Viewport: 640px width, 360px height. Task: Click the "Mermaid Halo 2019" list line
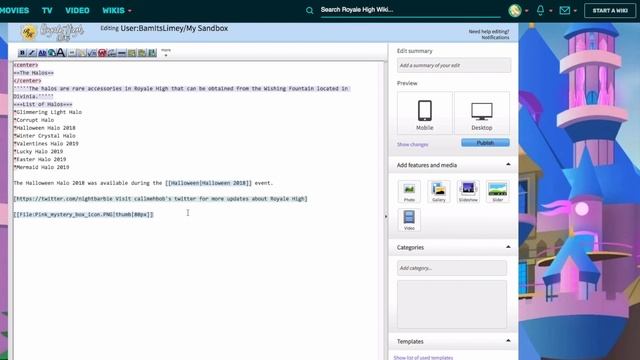[x=41, y=167]
